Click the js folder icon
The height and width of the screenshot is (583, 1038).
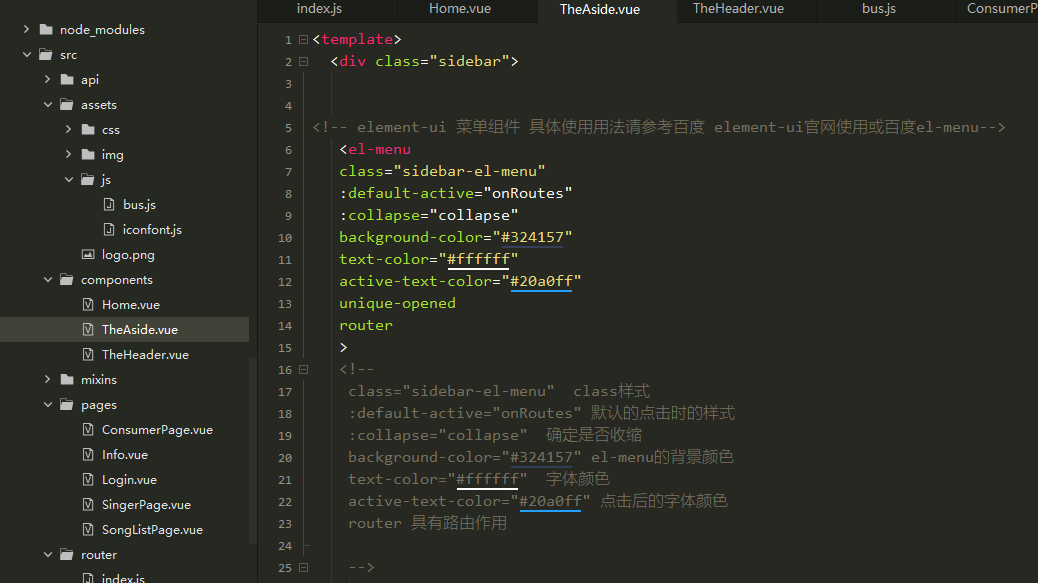click(x=88, y=179)
